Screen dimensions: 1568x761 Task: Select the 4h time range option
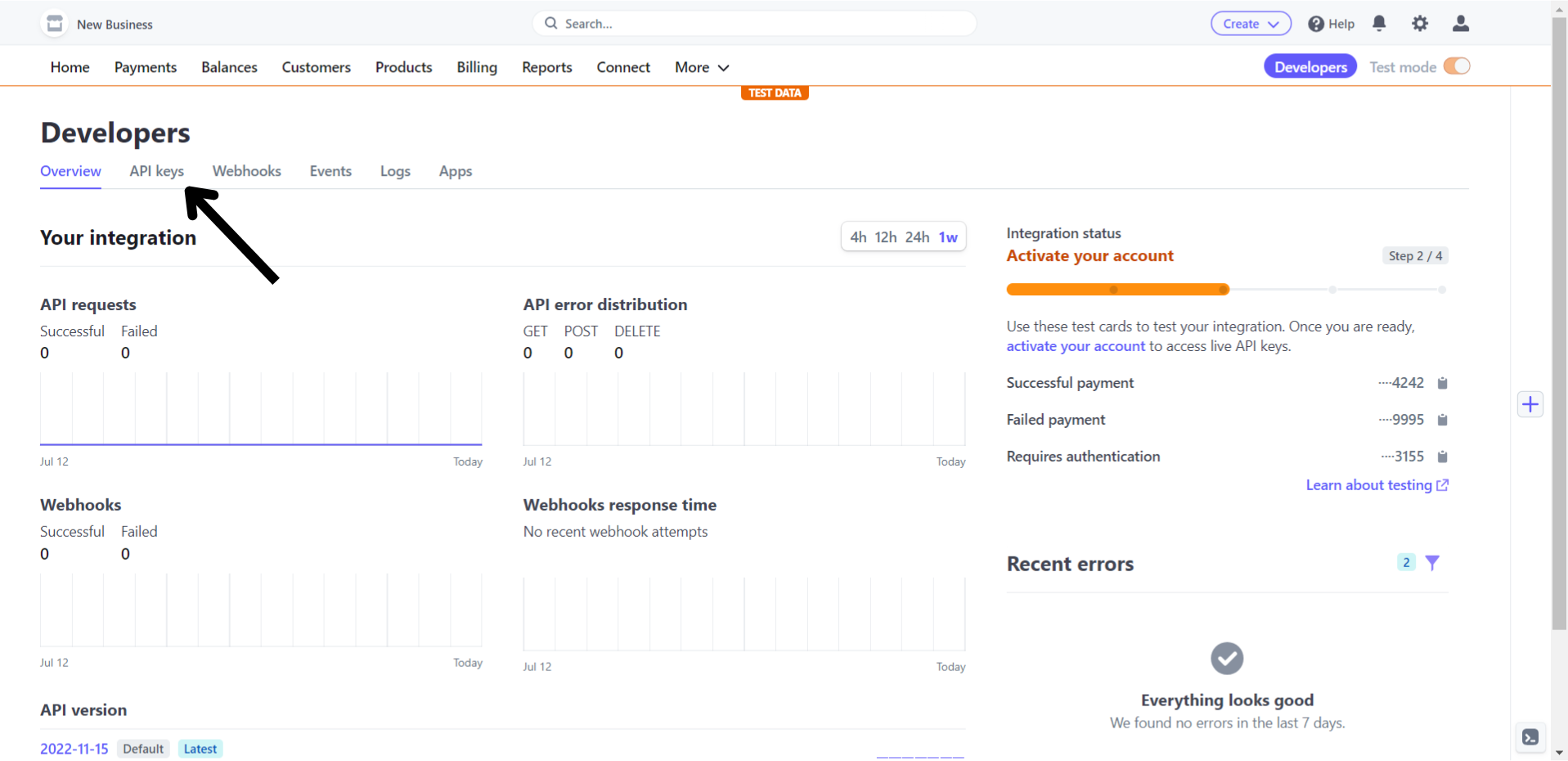[x=858, y=237]
